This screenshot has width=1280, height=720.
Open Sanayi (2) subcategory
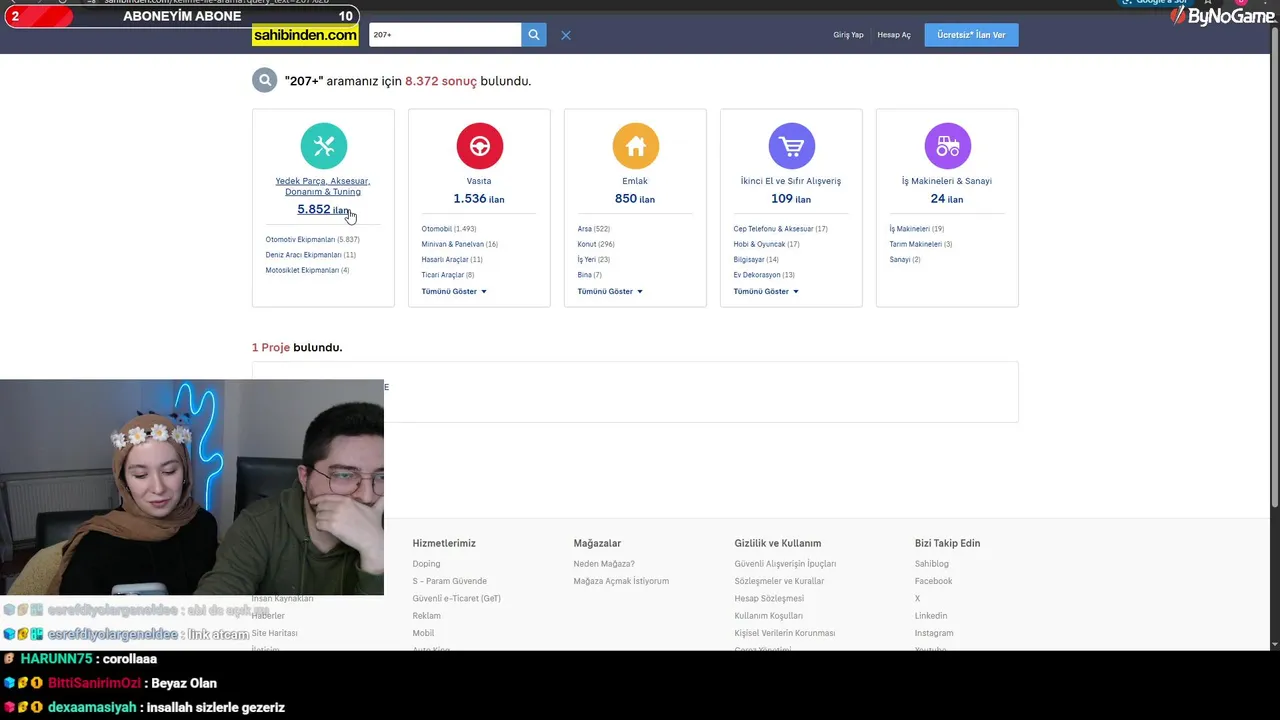click(x=905, y=259)
